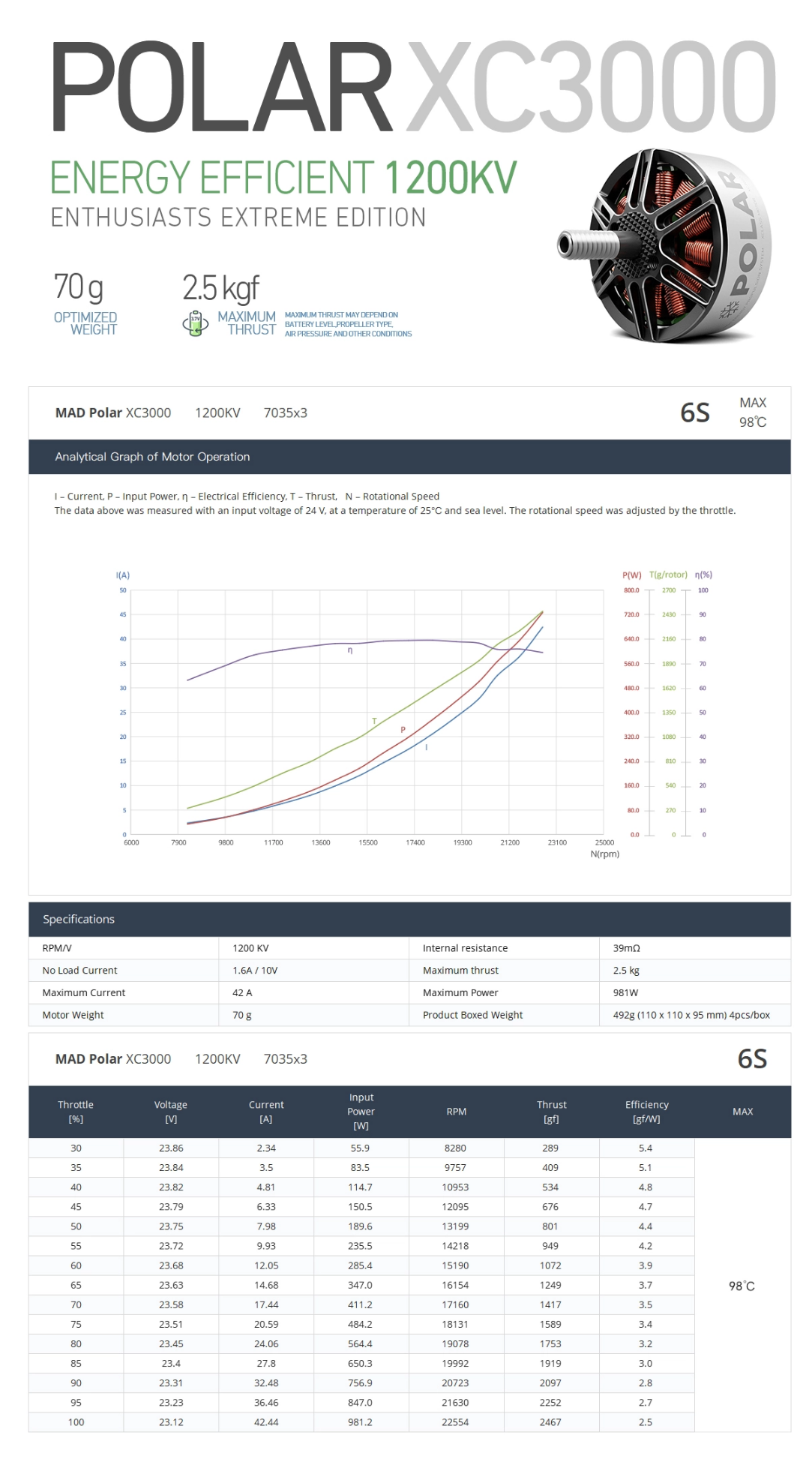
Task: Click the 39mΩ resistance value
Action: coord(627,948)
